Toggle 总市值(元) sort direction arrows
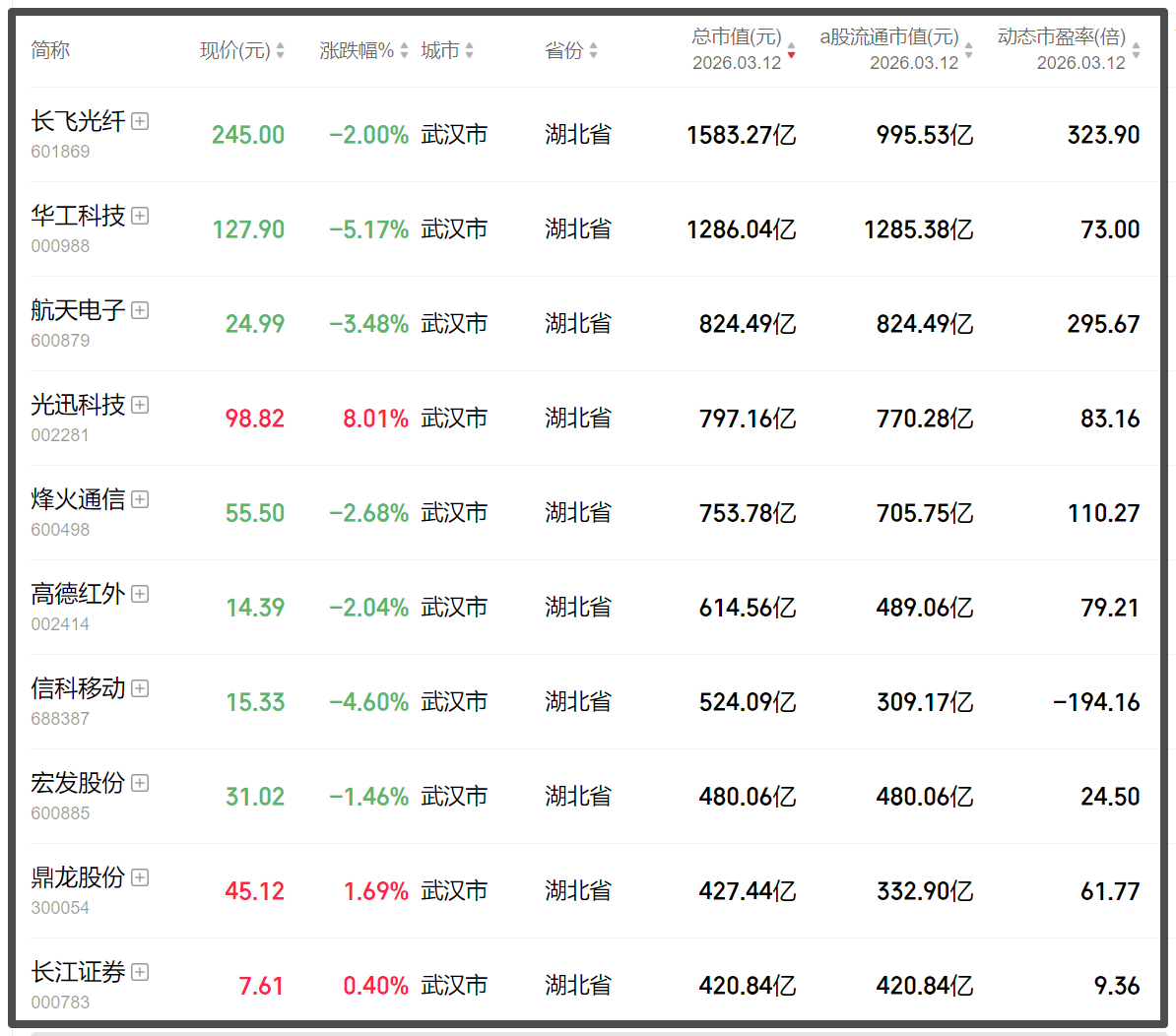The width and height of the screenshot is (1176, 1036). [x=791, y=50]
